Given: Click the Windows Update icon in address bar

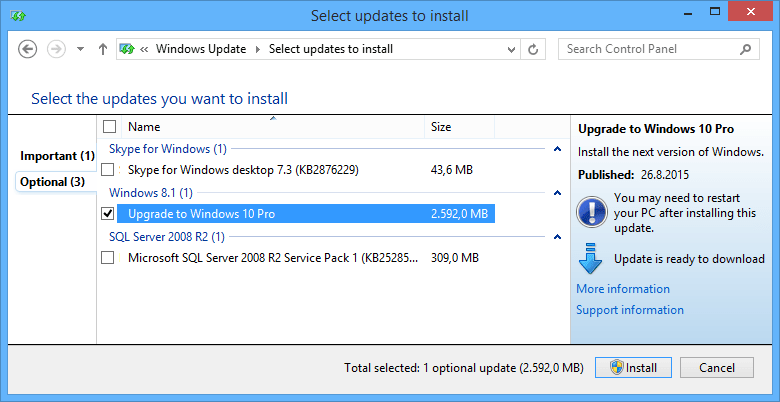Looking at the screenshot, I should [127, 49].
